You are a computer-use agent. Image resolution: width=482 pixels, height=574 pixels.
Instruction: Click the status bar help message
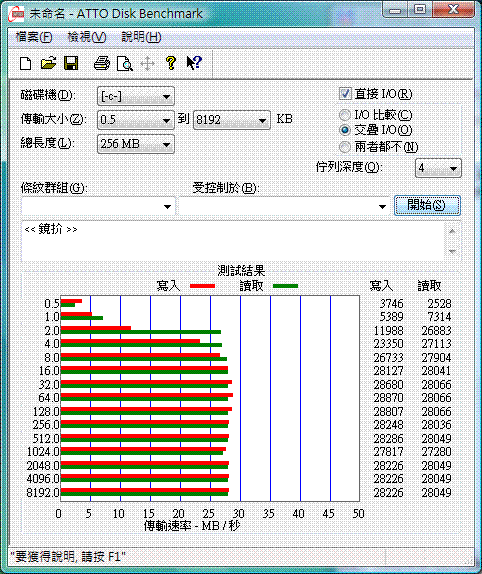tap(68, 557)
